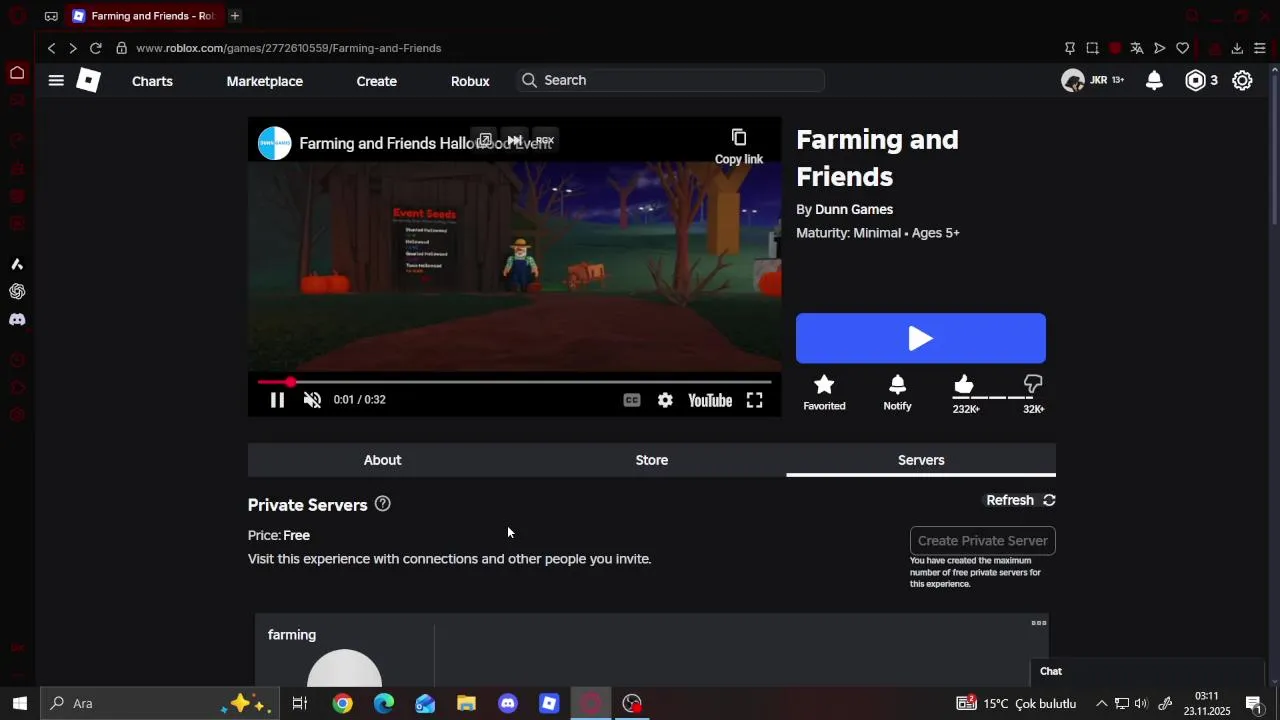
Task: Open the Robux balance icon
Action: coord(1196,81)
